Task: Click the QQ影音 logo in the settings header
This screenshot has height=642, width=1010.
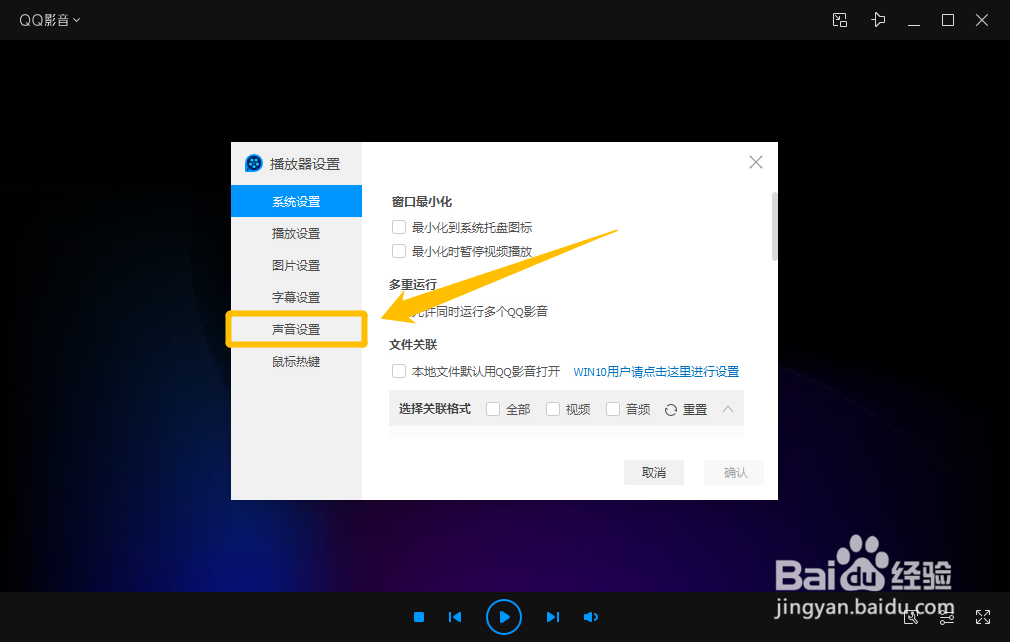Action: pos(254,163)
